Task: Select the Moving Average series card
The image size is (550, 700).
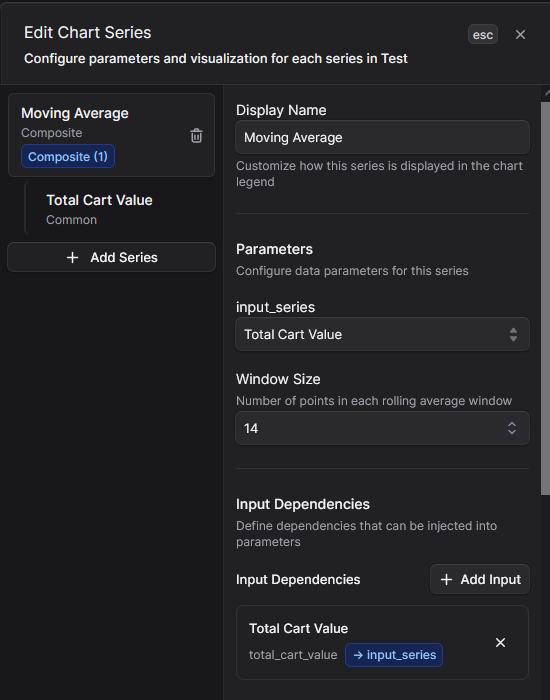Action: [x=111, y=135]
